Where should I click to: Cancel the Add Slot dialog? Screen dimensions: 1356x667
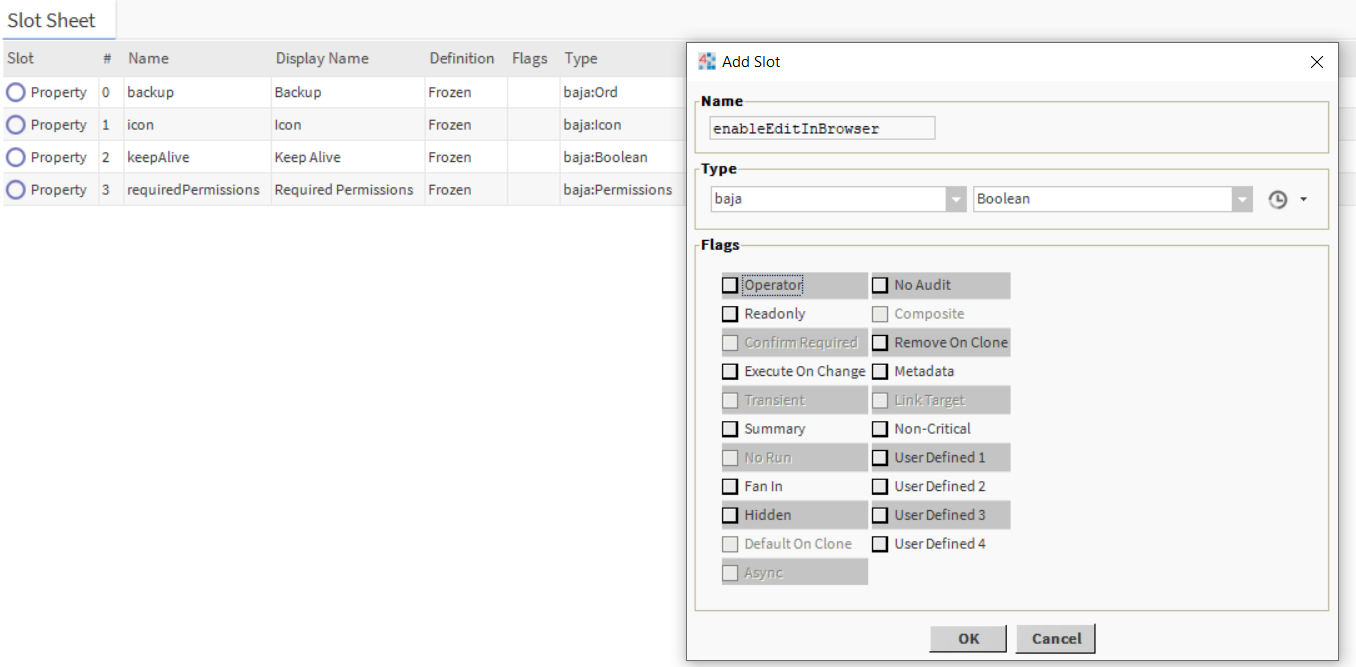[x=1056, y=639]
